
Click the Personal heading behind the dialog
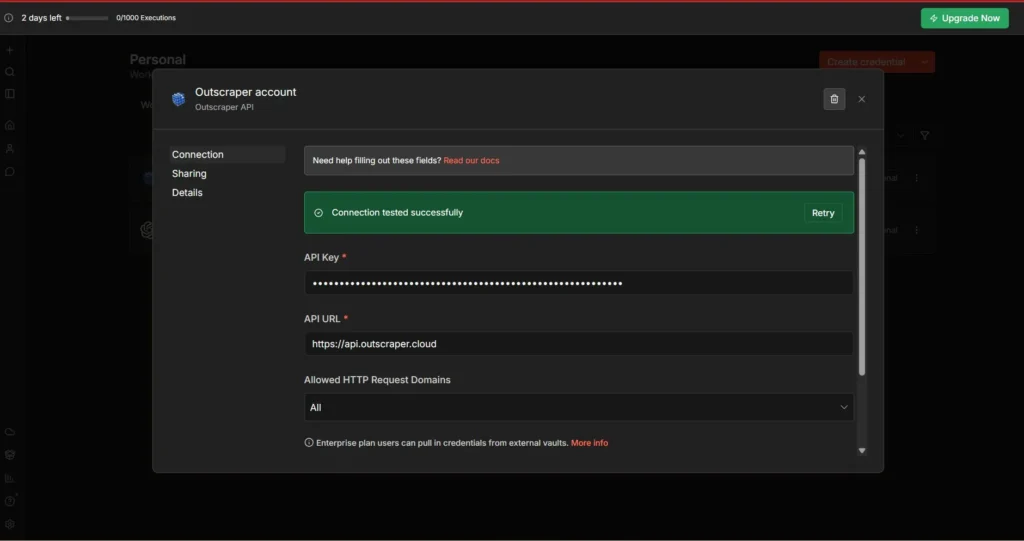(157, 59)
